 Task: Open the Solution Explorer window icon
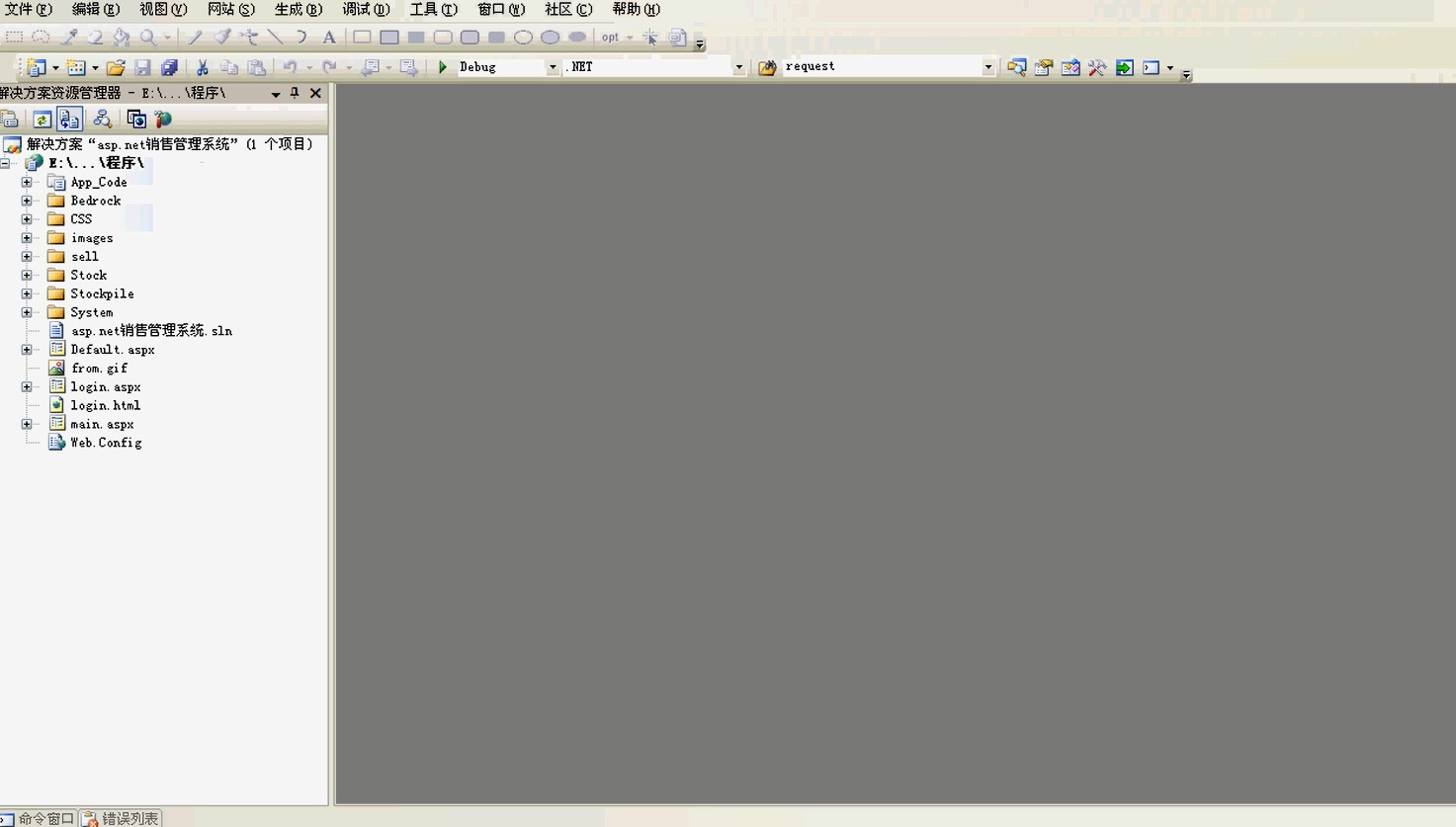[1016, 67]
